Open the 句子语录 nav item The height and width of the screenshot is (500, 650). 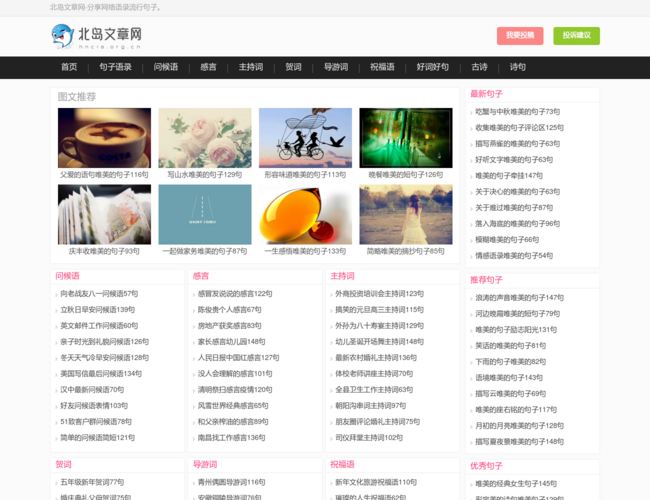point(115,67)
